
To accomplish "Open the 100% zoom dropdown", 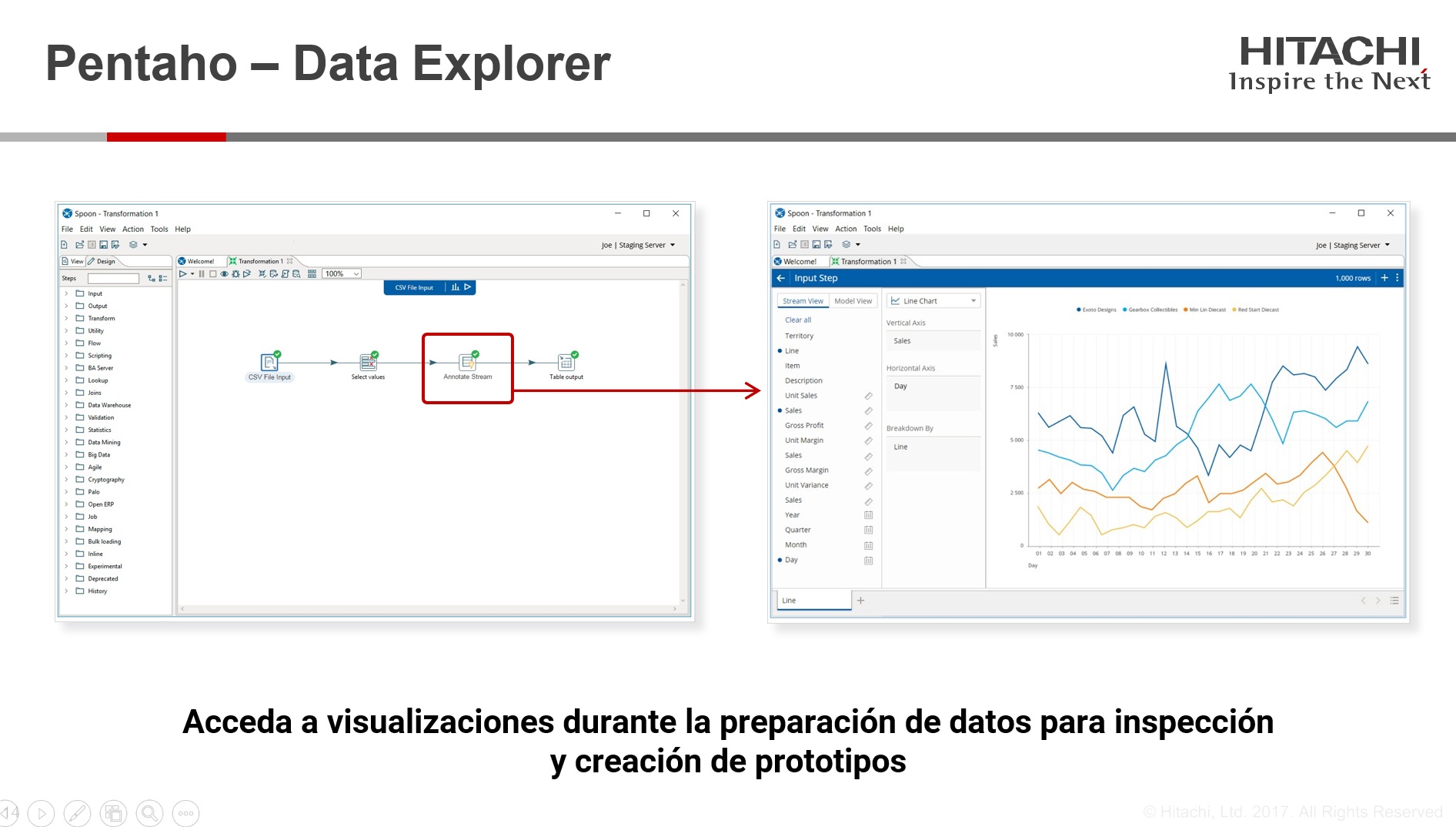I will tap(341, 273).
